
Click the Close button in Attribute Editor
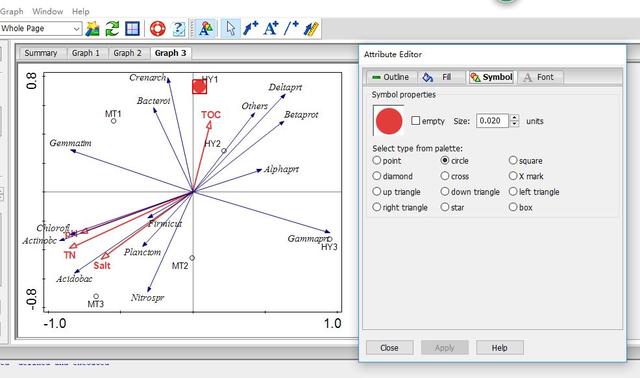[x=389, y=348]
